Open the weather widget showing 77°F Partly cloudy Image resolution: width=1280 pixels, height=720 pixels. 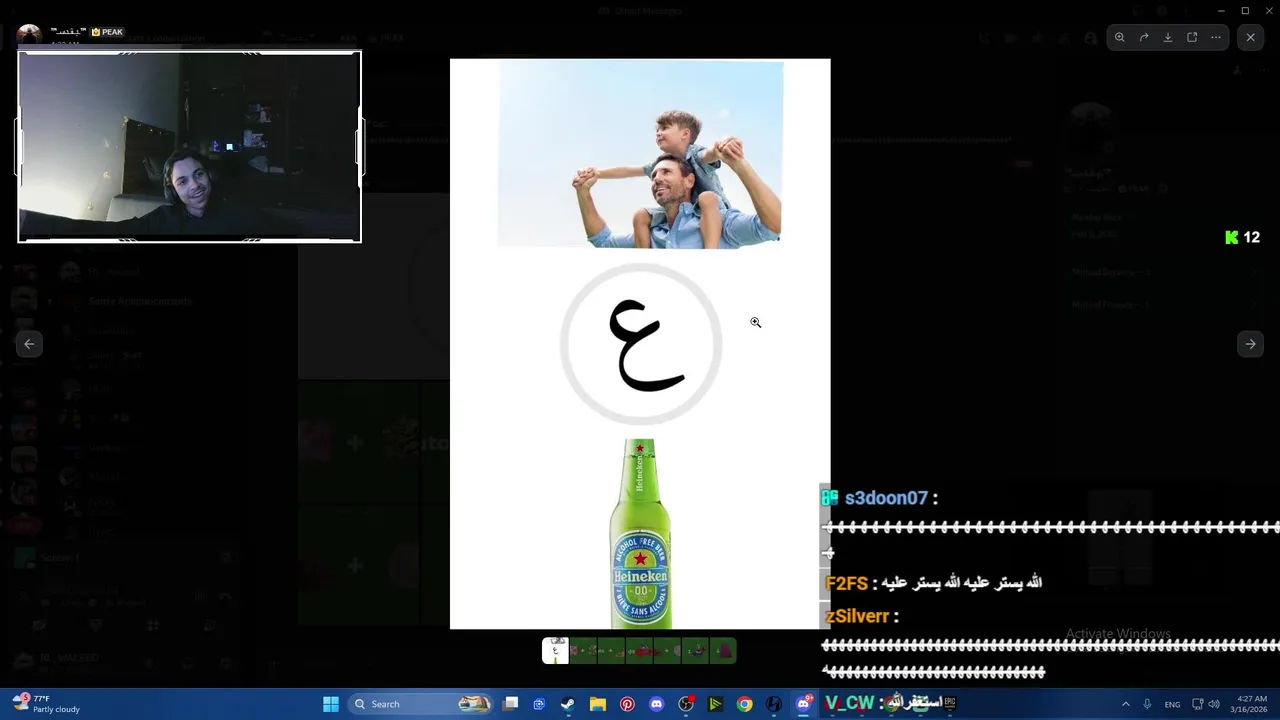(x=47, y=704)
